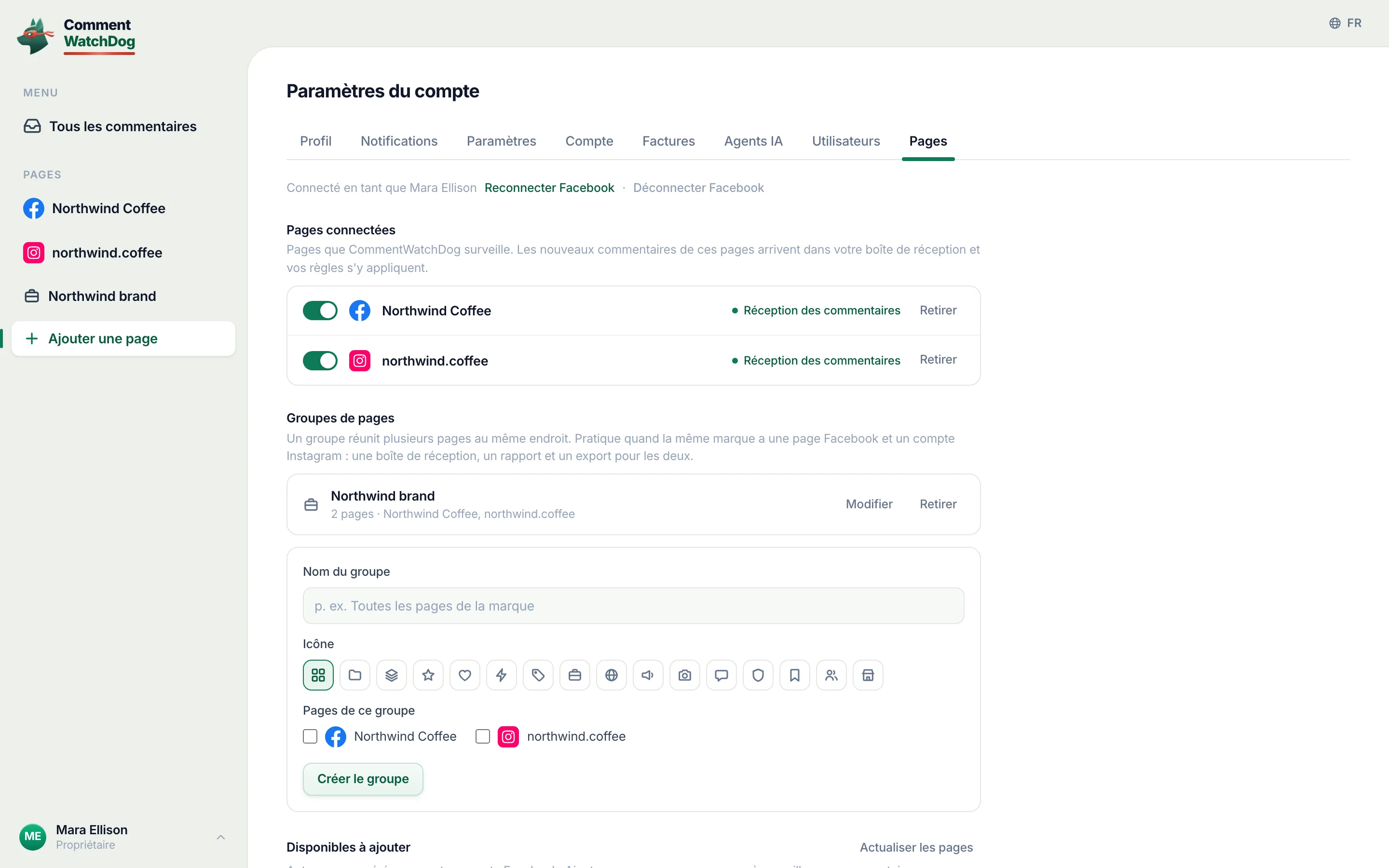Screen dimensions: 1389x868
Task: Pick the star icon for the group
Action: pyautogui.click(x=428, y=675)
